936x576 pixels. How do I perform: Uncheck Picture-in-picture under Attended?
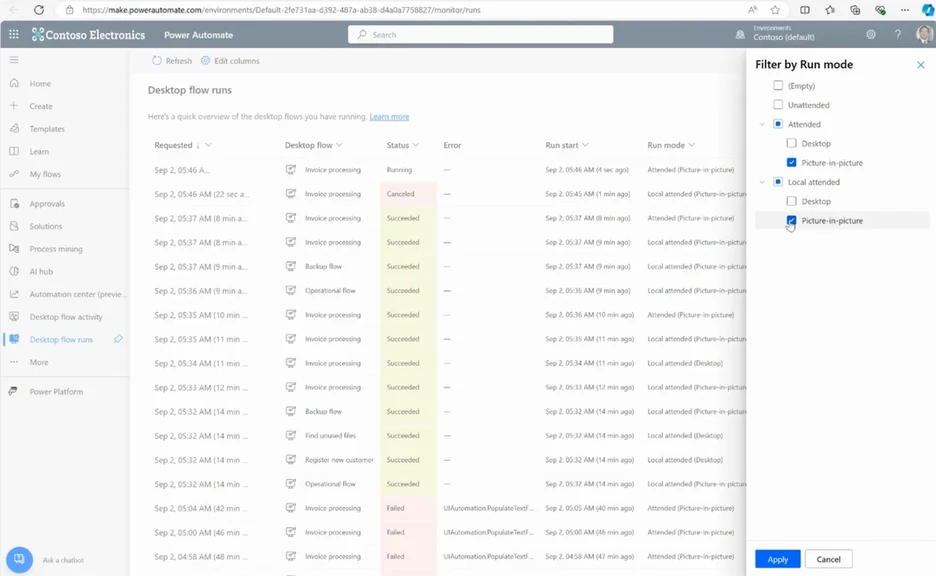point(790,162)
